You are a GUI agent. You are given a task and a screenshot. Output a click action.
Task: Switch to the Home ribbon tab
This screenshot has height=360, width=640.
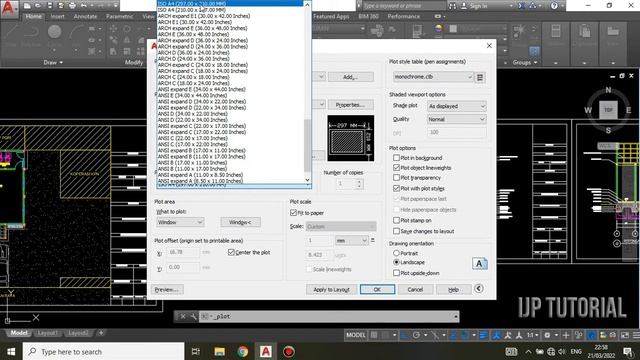(33, 16)
